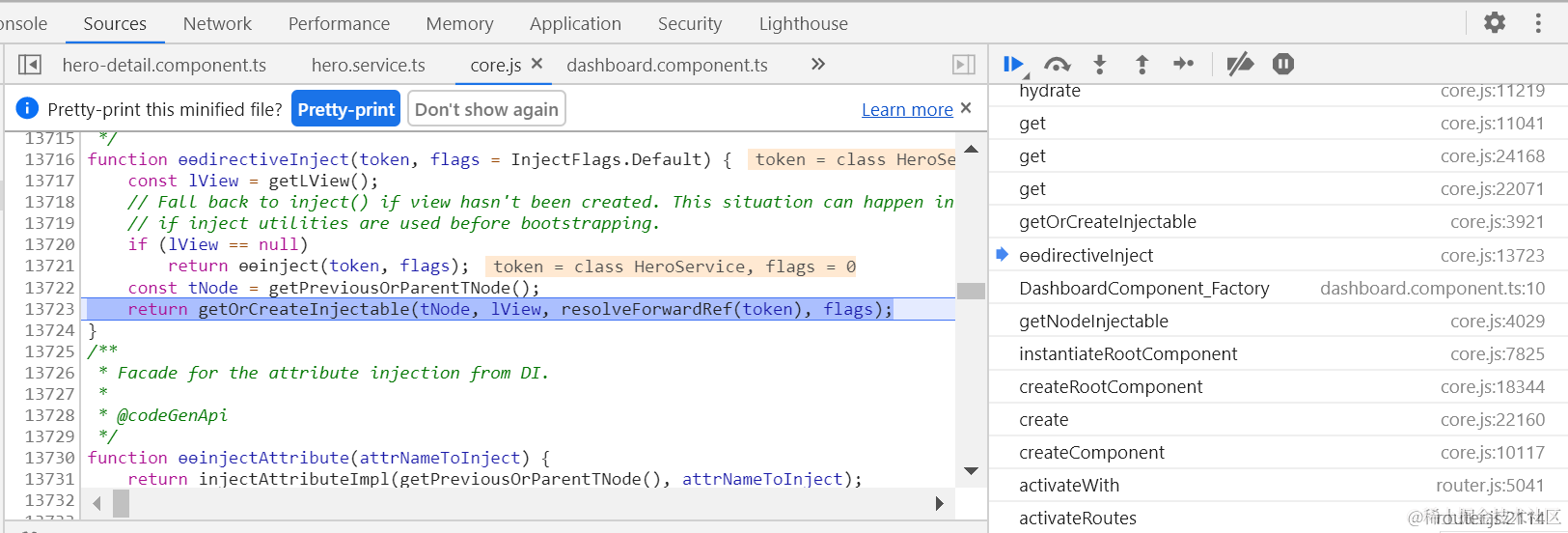Click line number 13731 in the gutter

(49, 479)
